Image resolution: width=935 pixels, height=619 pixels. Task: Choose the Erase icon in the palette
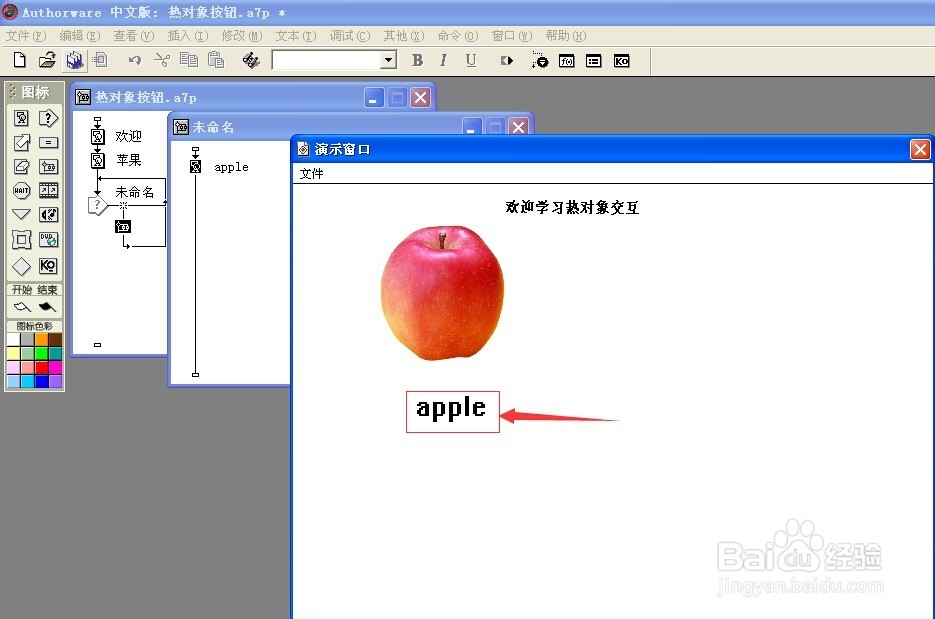(21, 166)
